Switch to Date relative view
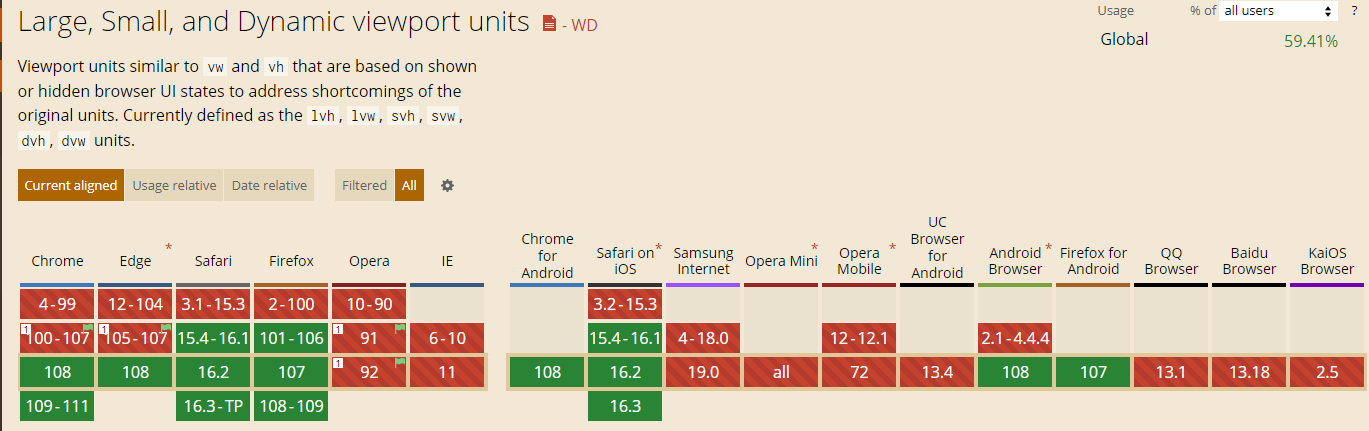 click(x=269, y=185)
